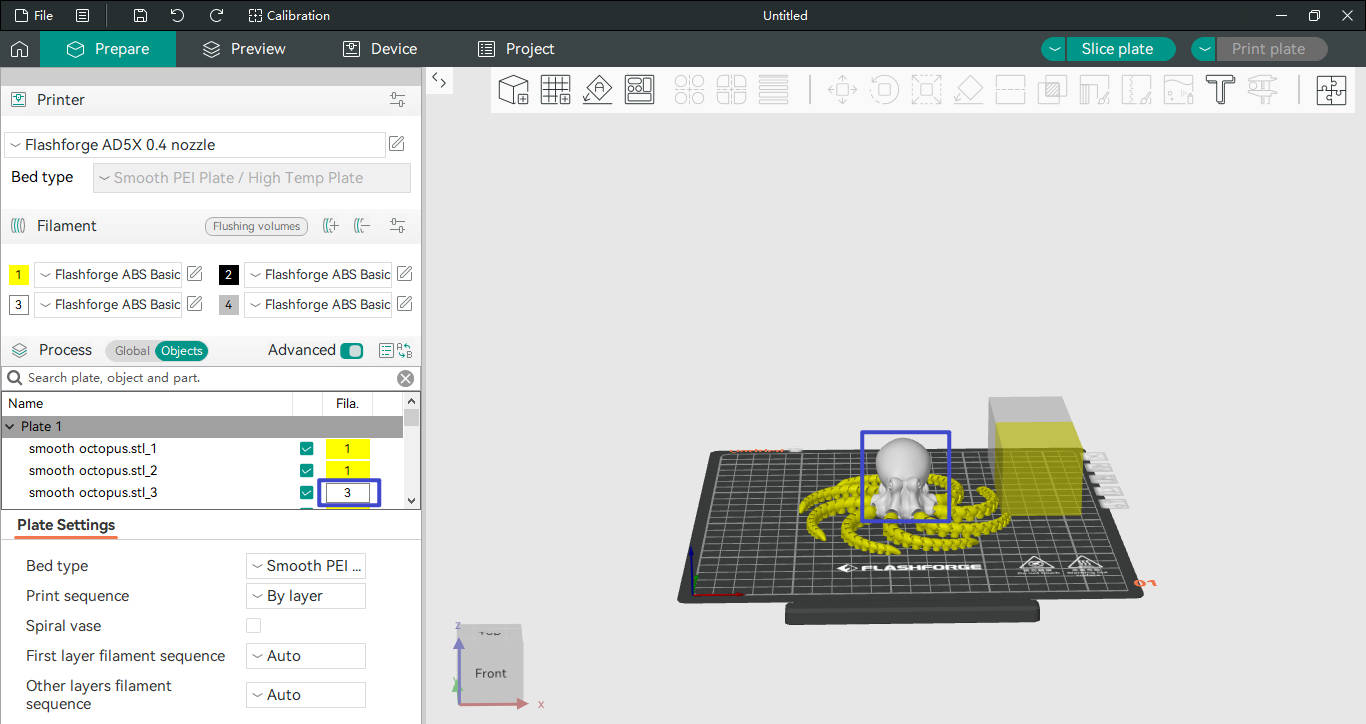Image resolution: width=1366 pixels, height=724 pixels.
Task: Toggle the Advanced mode switch
Action: point(351,351)
